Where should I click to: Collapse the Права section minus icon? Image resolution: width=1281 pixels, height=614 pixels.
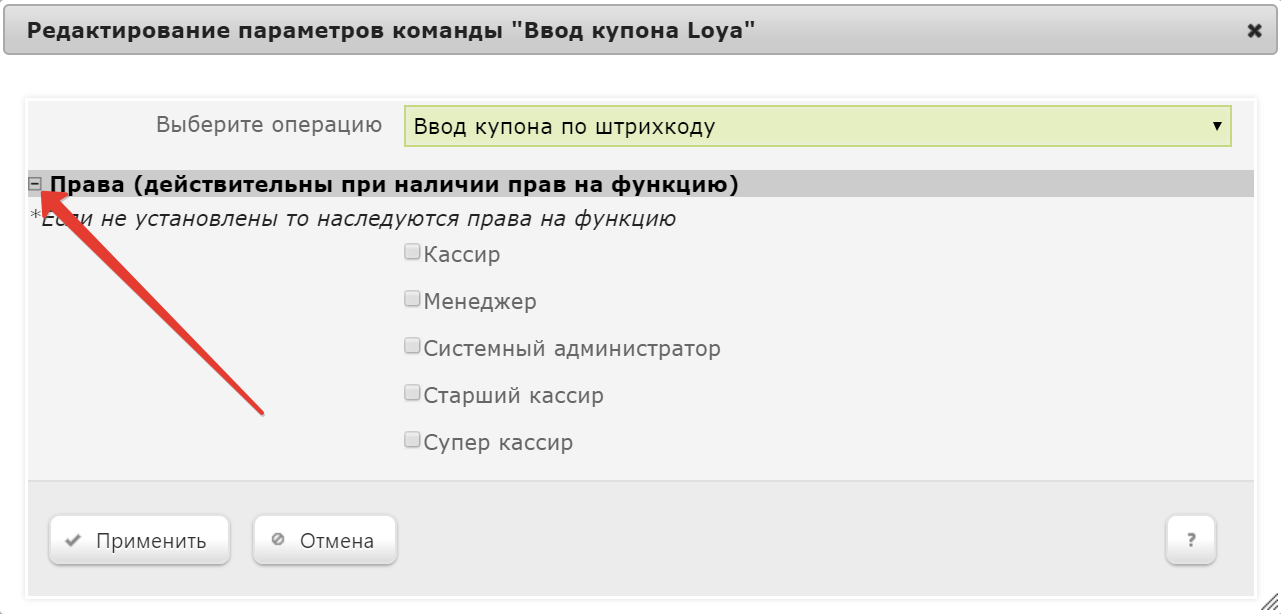tap(35, 184)
